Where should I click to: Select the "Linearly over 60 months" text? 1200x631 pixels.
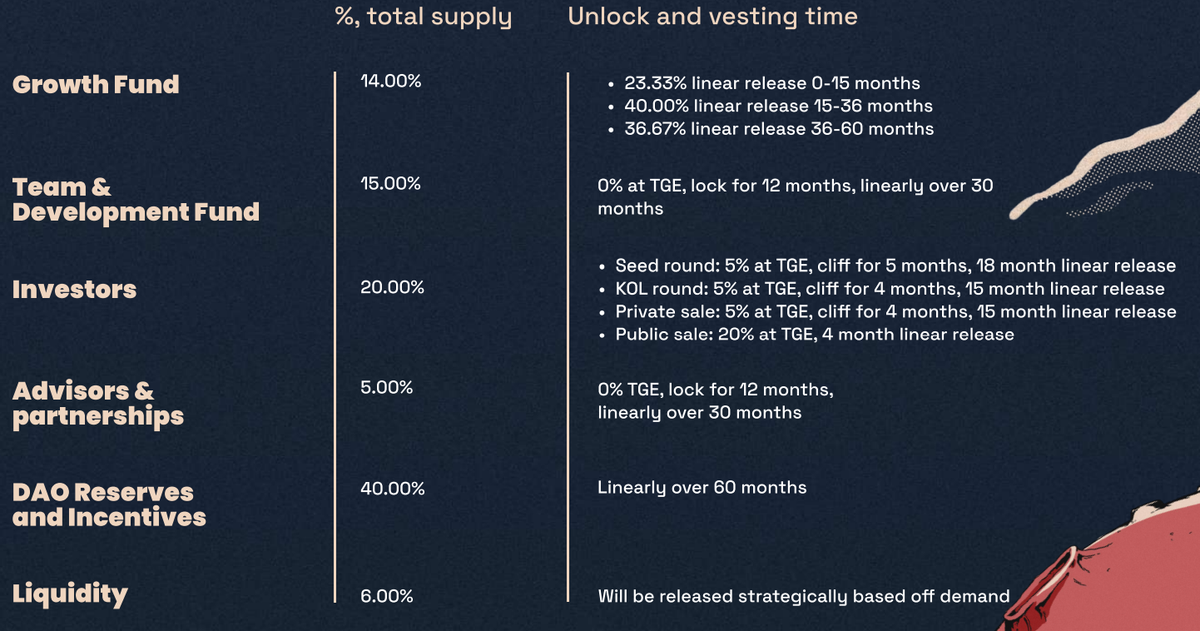click(x=702, y=488)
